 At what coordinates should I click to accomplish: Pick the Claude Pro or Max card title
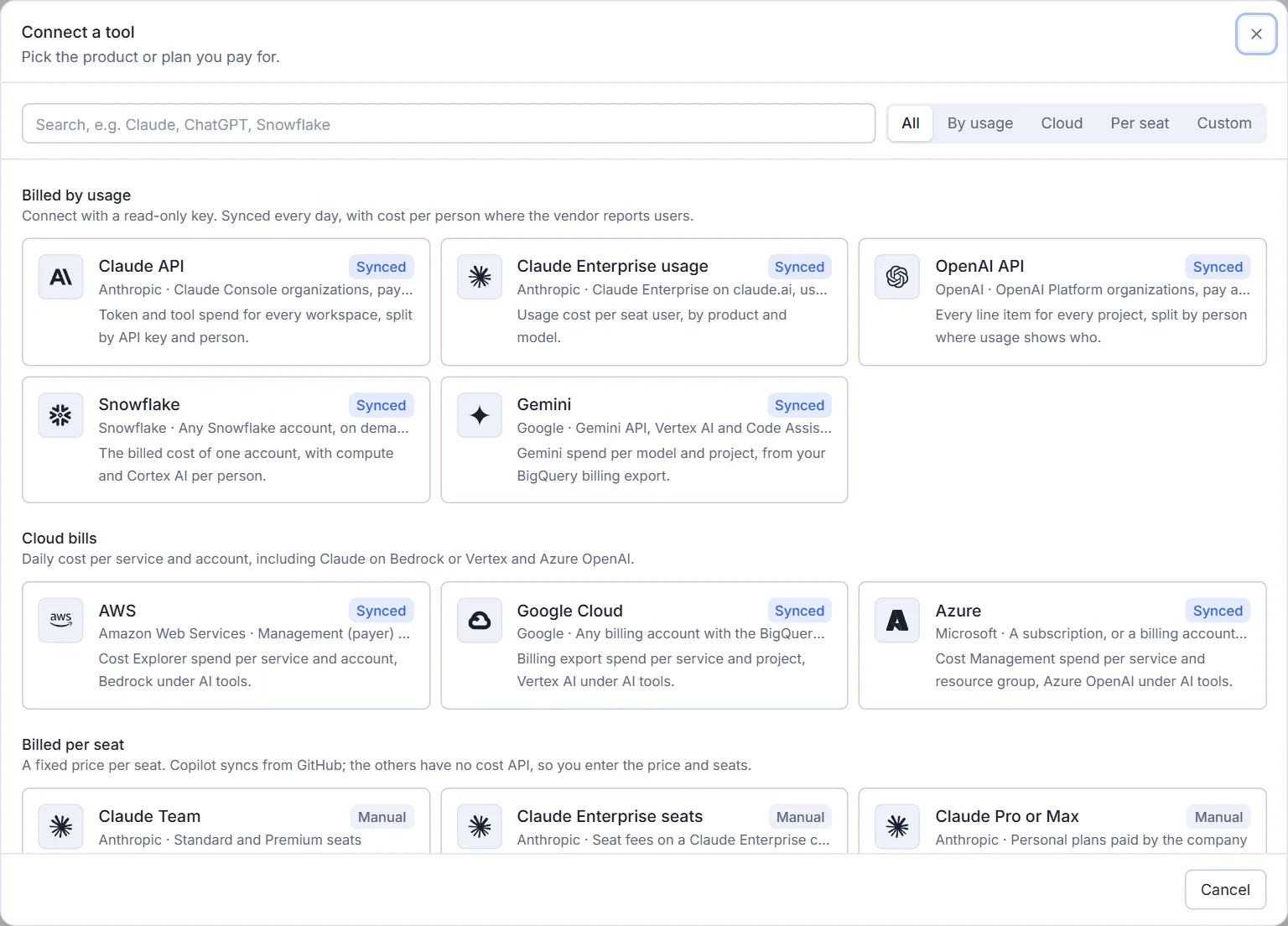pos(1007,816)
